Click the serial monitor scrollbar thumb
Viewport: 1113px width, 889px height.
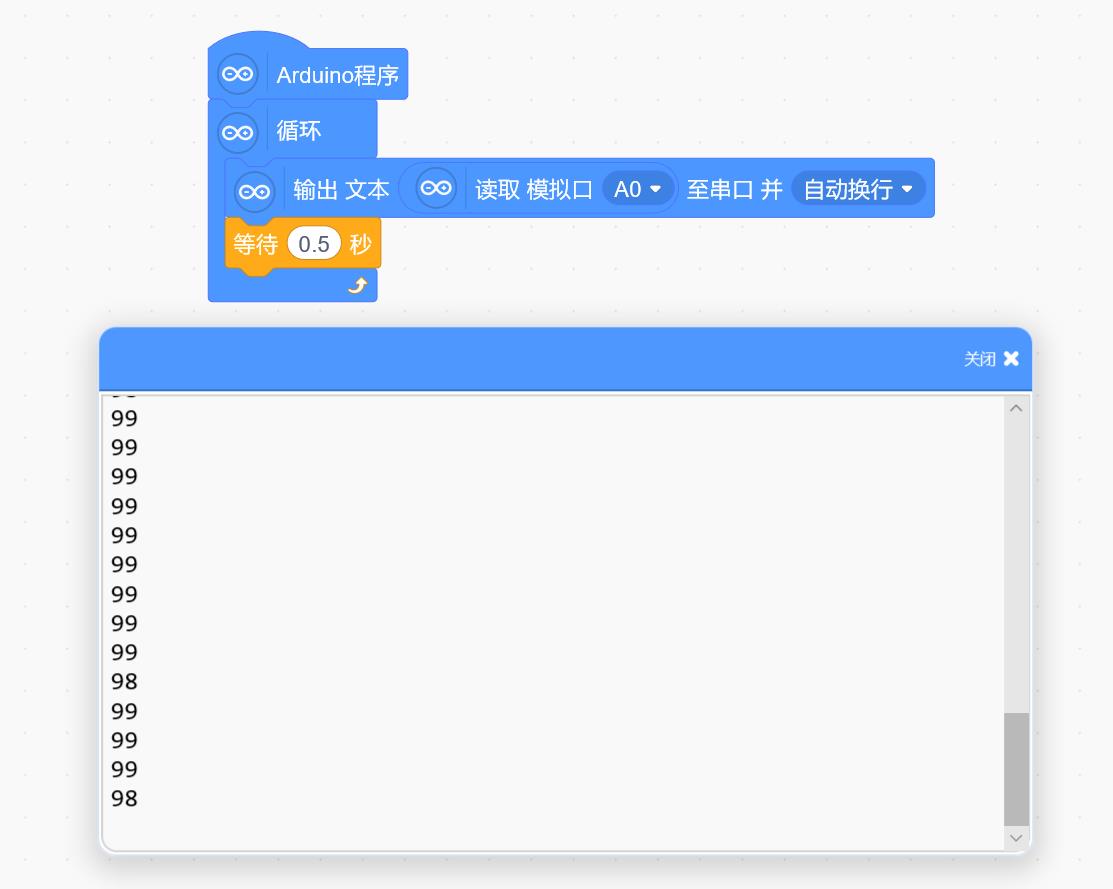pos(1016,769)
